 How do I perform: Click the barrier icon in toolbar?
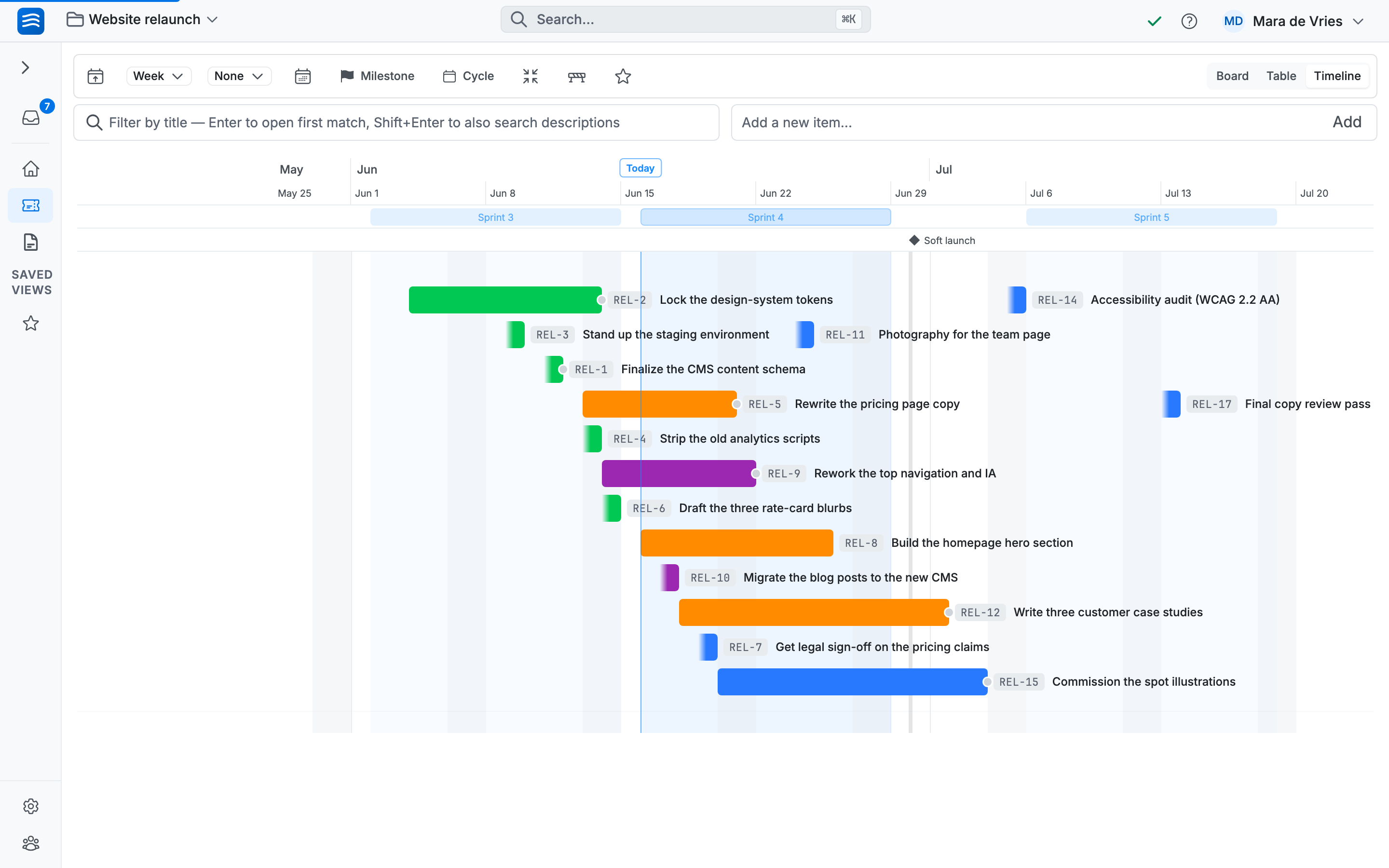click(577, 76)
